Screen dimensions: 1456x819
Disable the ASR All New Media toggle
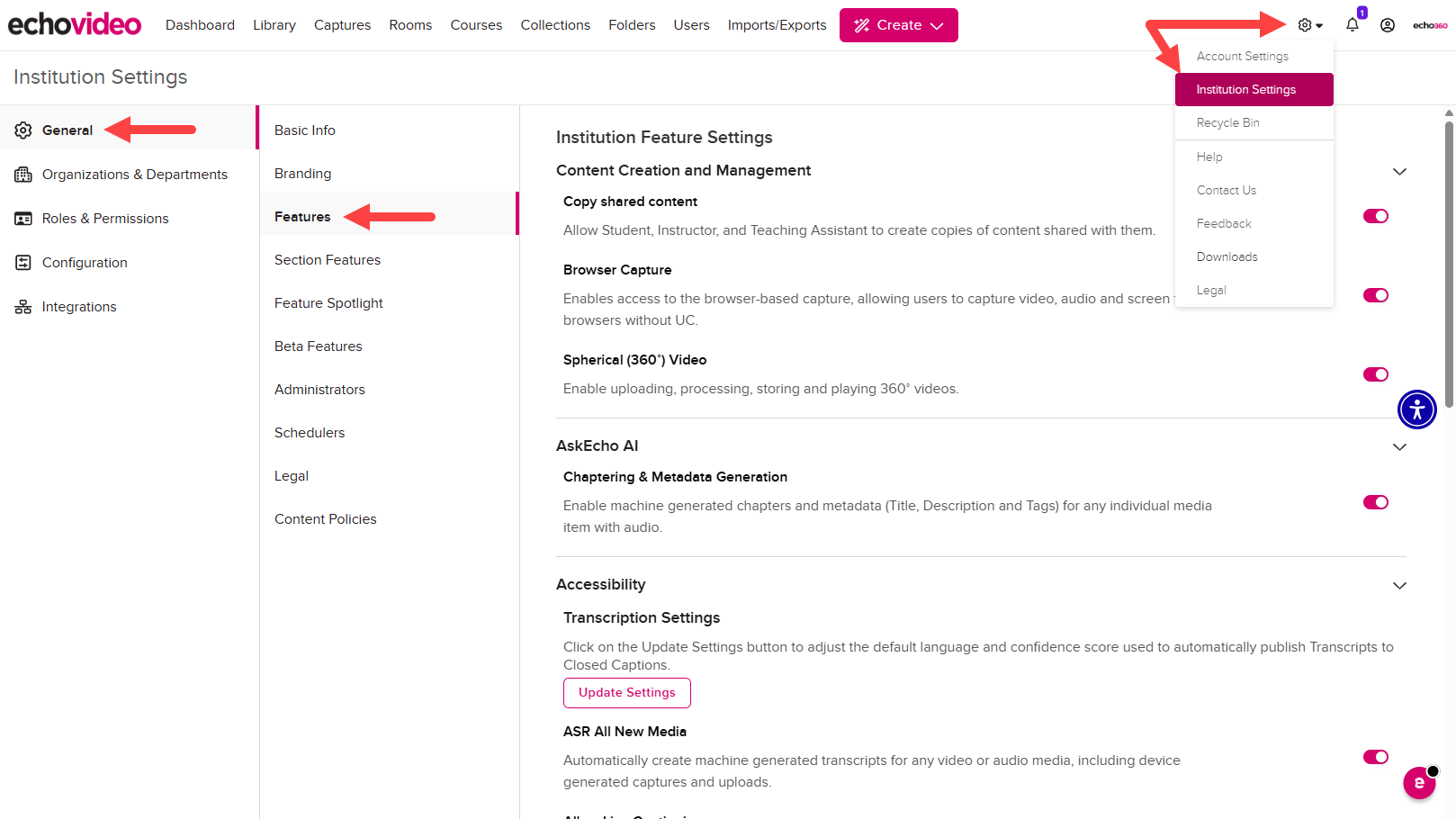(1375, 757)
